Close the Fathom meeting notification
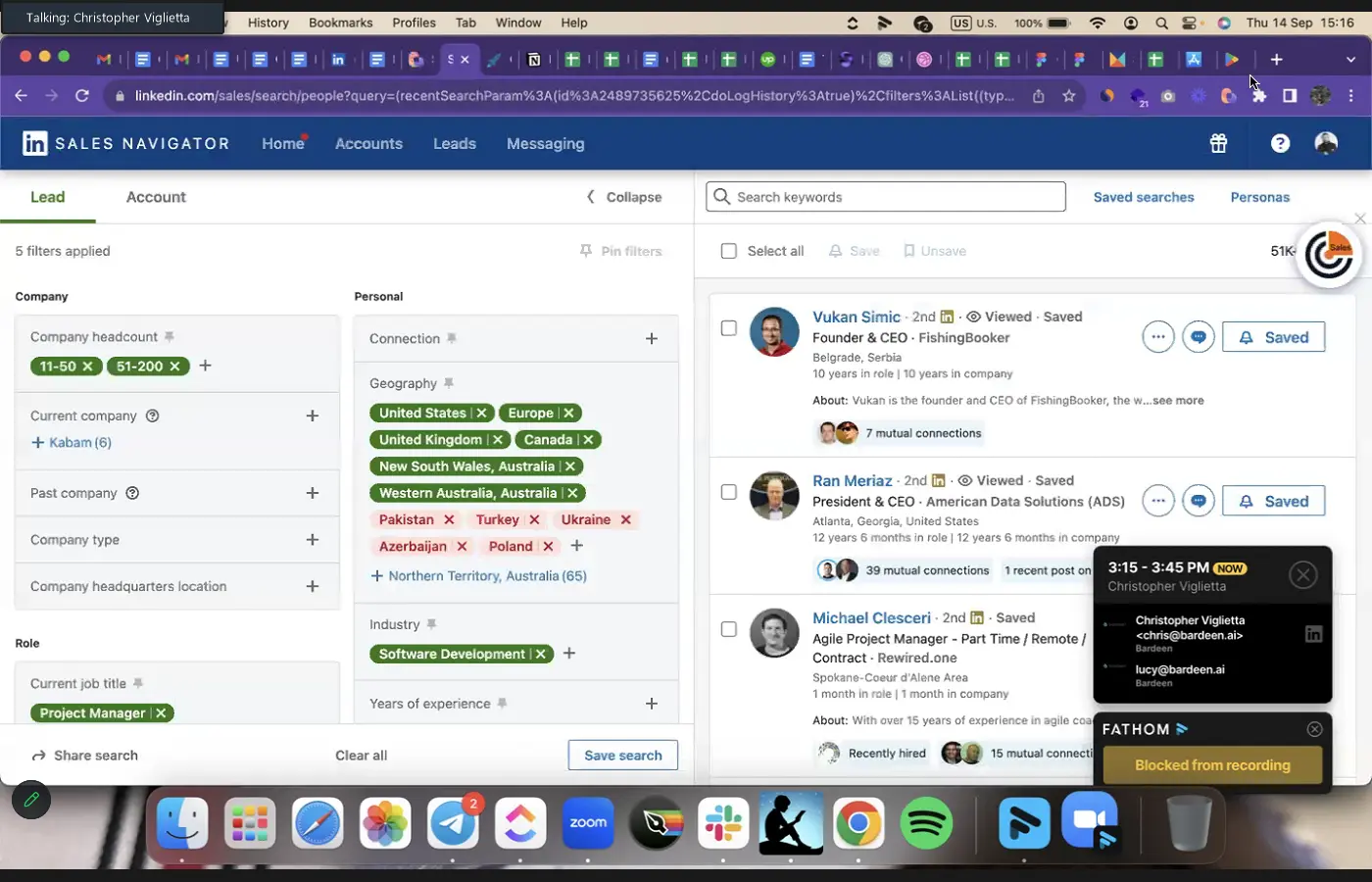This screenshot has height=882, width=1372. tap(1302, 575)
